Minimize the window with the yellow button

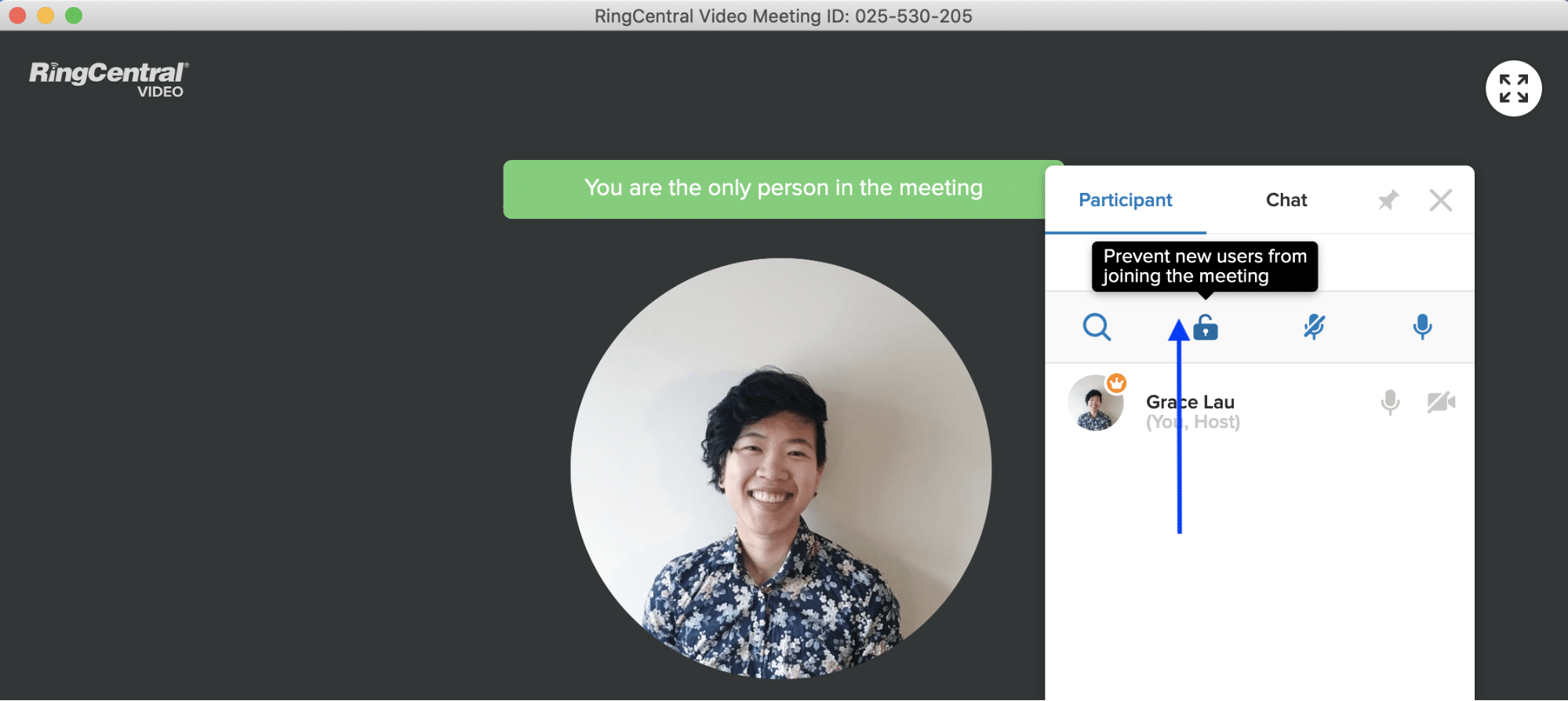pyautogui.click(x=45, y=16)
